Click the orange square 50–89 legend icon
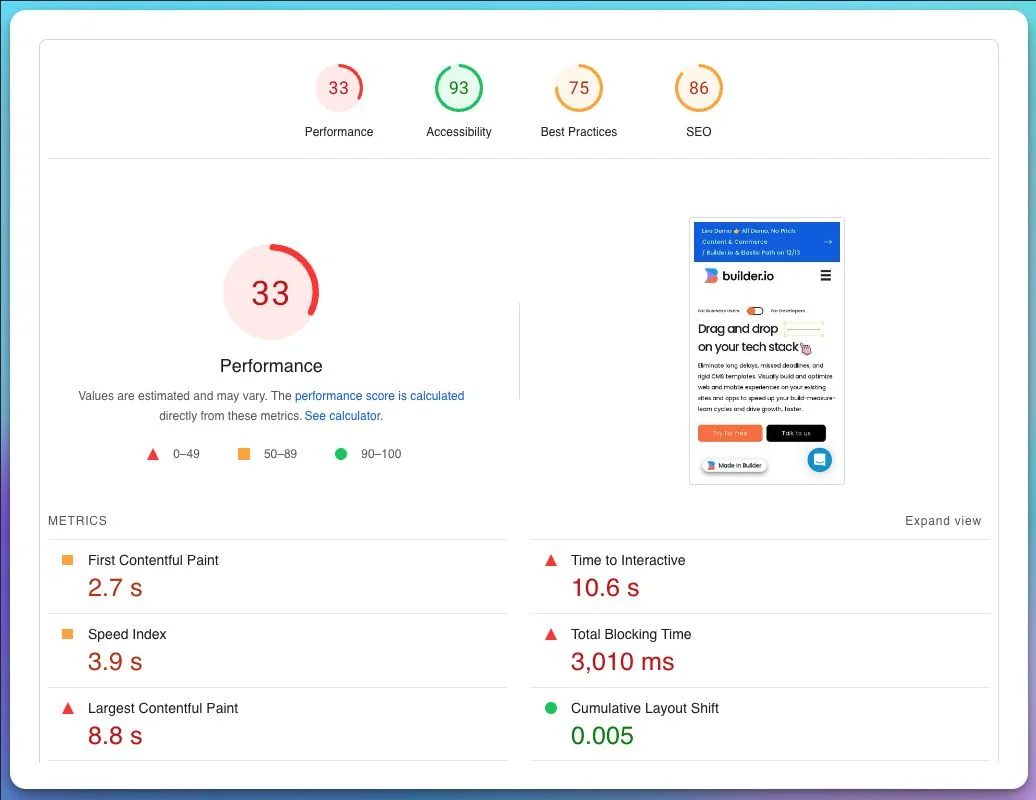The width and height of the screenshot is (1036, 800). click(x=244, y=454)
